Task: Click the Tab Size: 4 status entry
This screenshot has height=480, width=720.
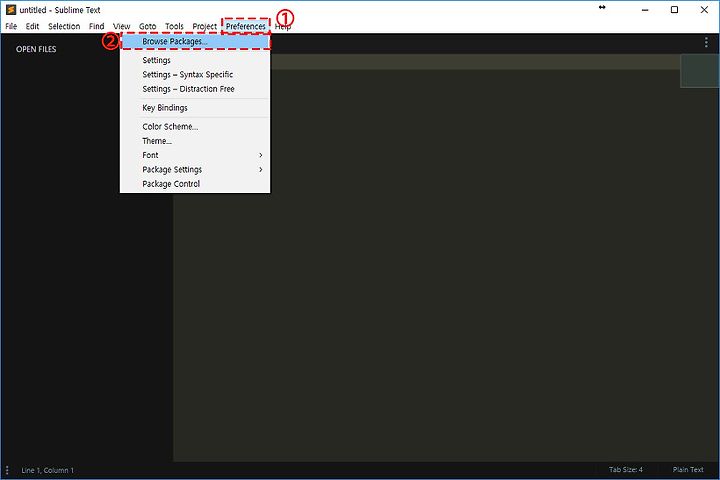Action: [x=626, y=469]
